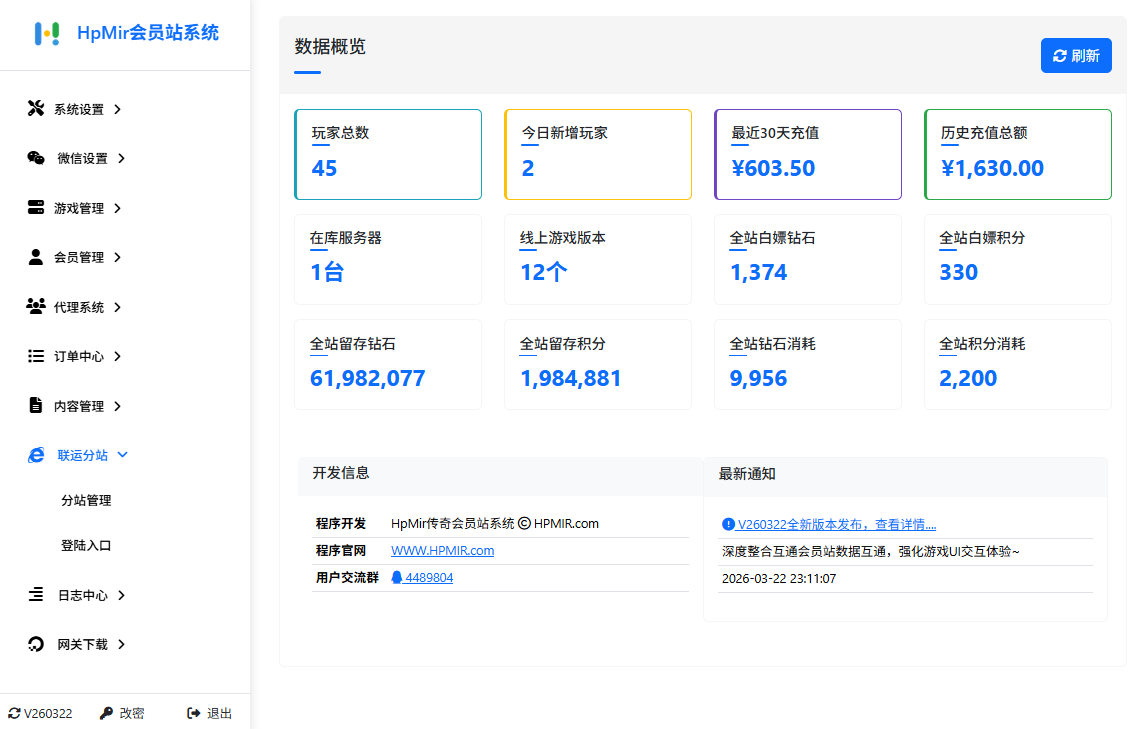Click the list icon beside 订单中心

click(36, 356)
